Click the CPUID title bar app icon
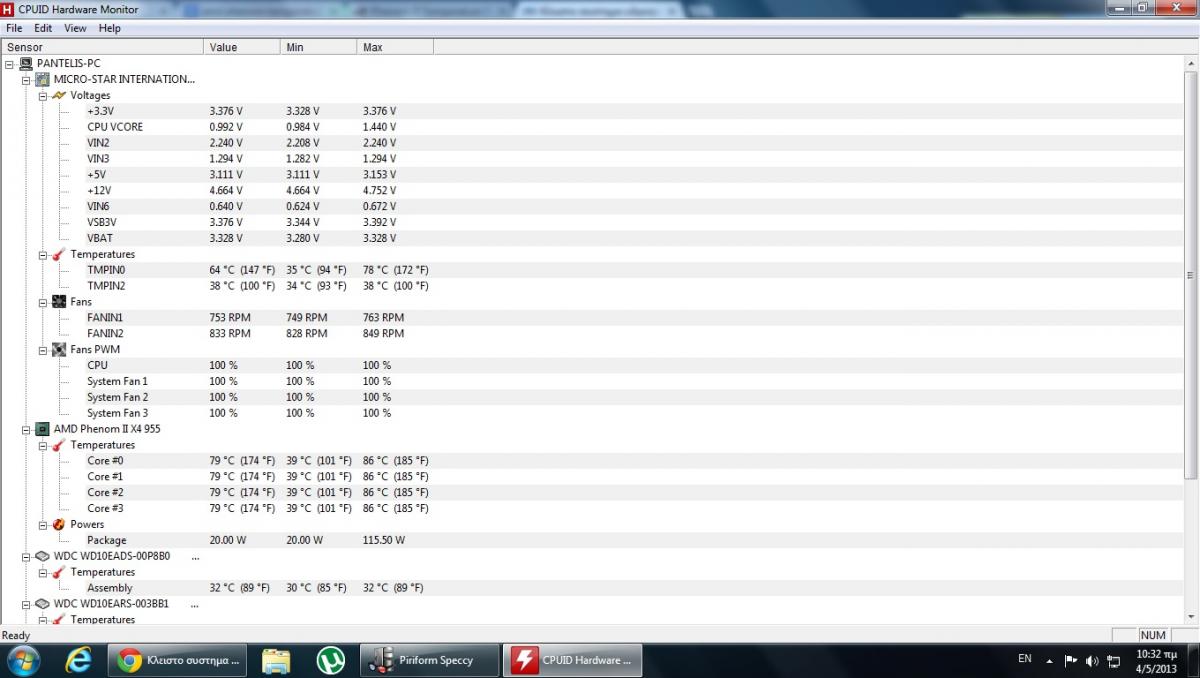This screenshot has width=1200, height=678. [x=9, y=9]
